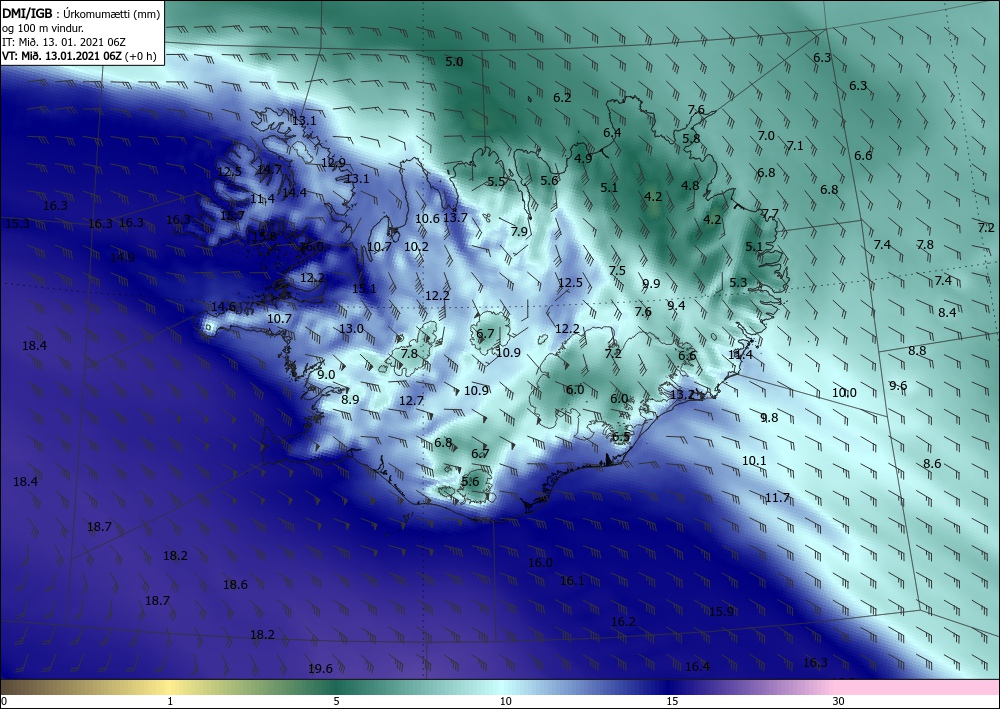This screenshot has height=709, width=1000.
Task: Click the map value 16.2
Action: point(623,622)
